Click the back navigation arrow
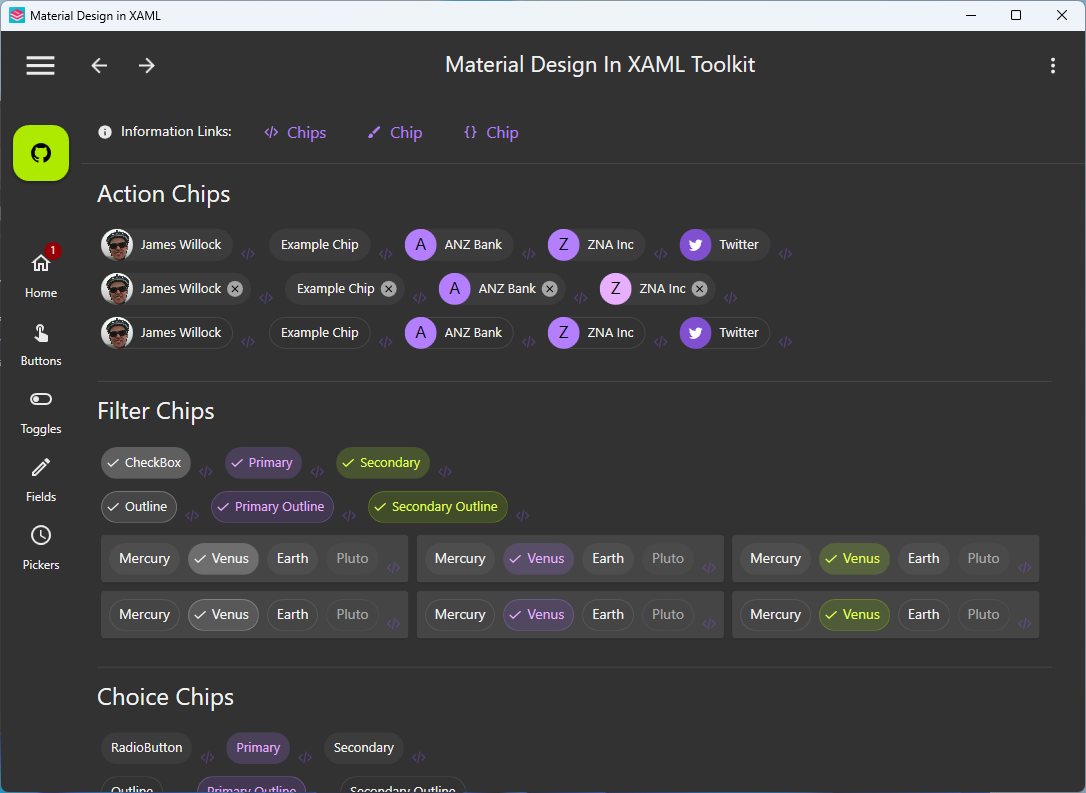Image resolution: width=1086 pixels, height=793 pixels. [98, 65]
